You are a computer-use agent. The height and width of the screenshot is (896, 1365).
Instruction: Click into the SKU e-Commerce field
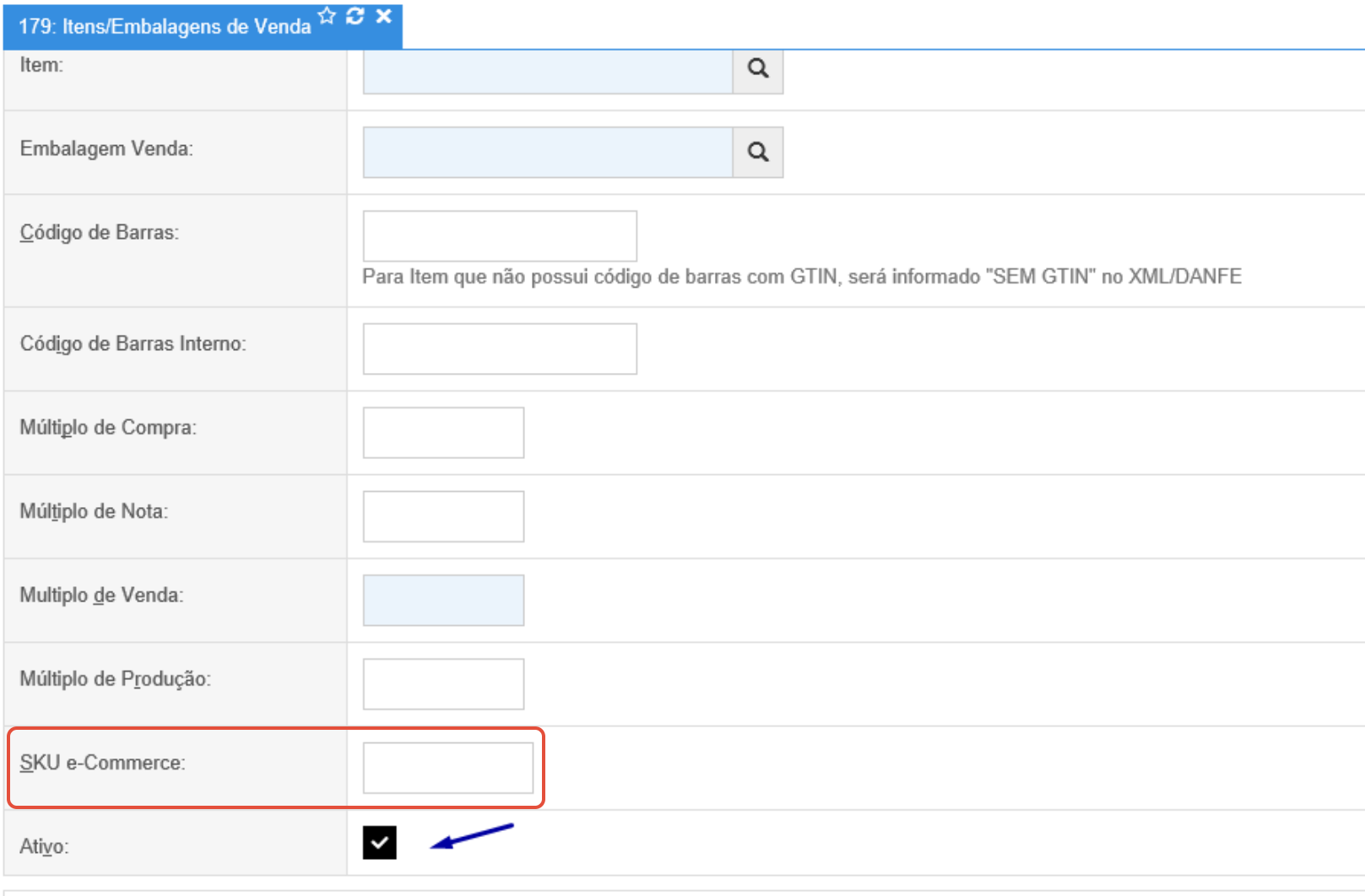448,768
